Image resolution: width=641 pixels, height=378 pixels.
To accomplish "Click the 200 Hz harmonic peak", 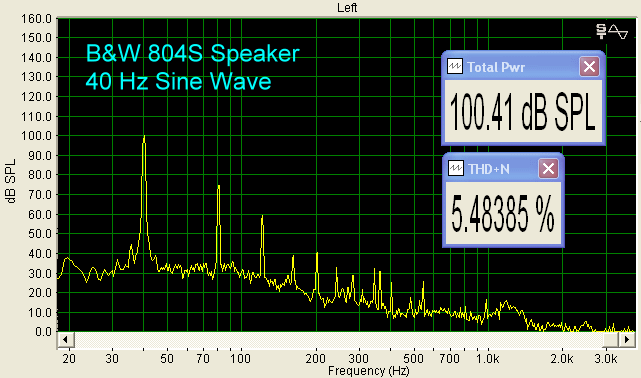I will click(x=317, y=254).
